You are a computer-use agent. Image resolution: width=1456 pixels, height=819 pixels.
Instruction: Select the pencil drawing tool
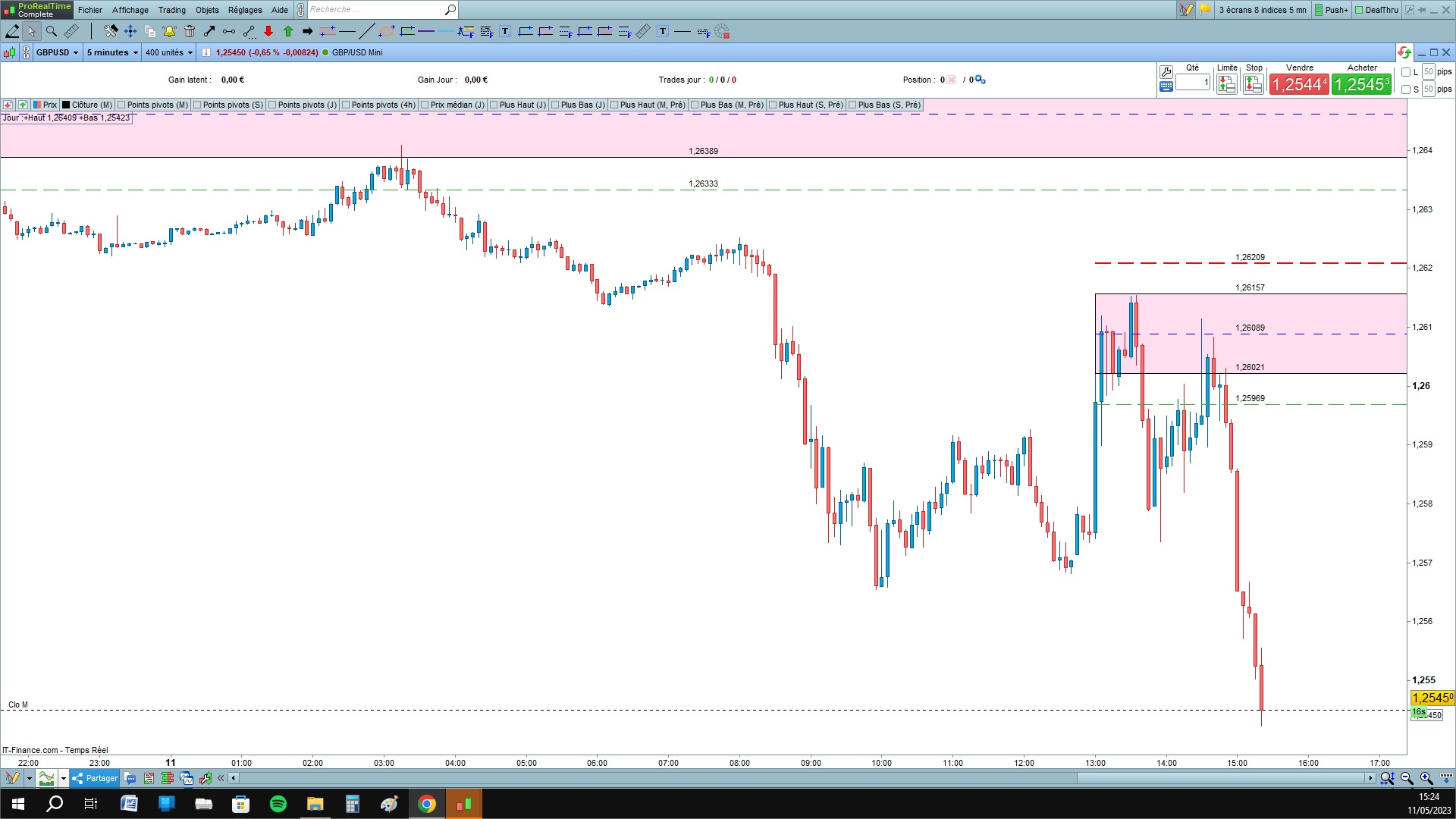click(12, 31)
